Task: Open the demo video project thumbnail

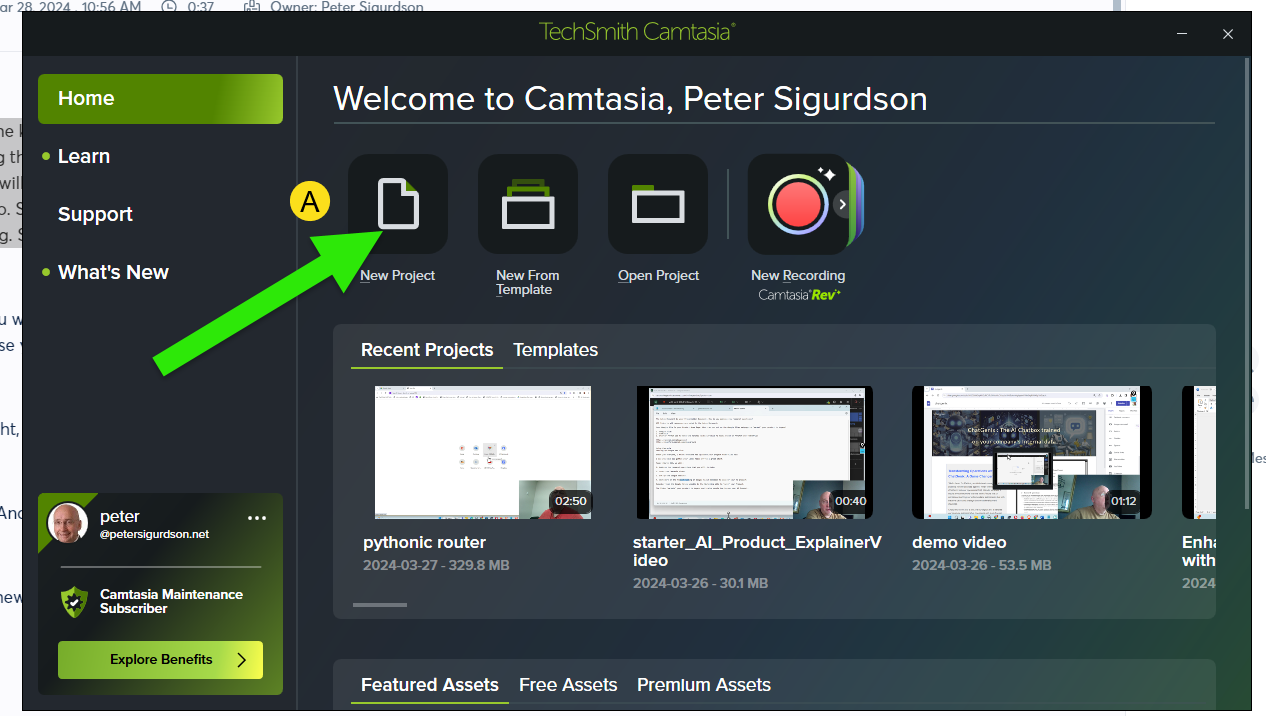Action: point(1032,452)
